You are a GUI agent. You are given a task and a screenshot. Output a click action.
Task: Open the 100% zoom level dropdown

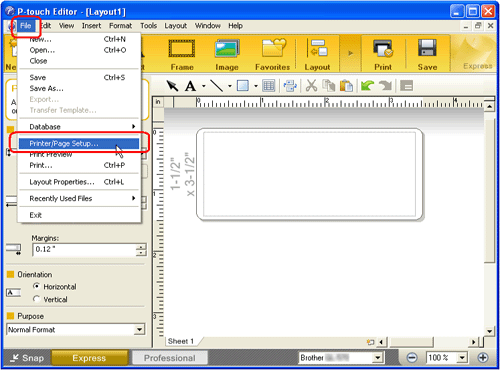(x=462, y=358)
